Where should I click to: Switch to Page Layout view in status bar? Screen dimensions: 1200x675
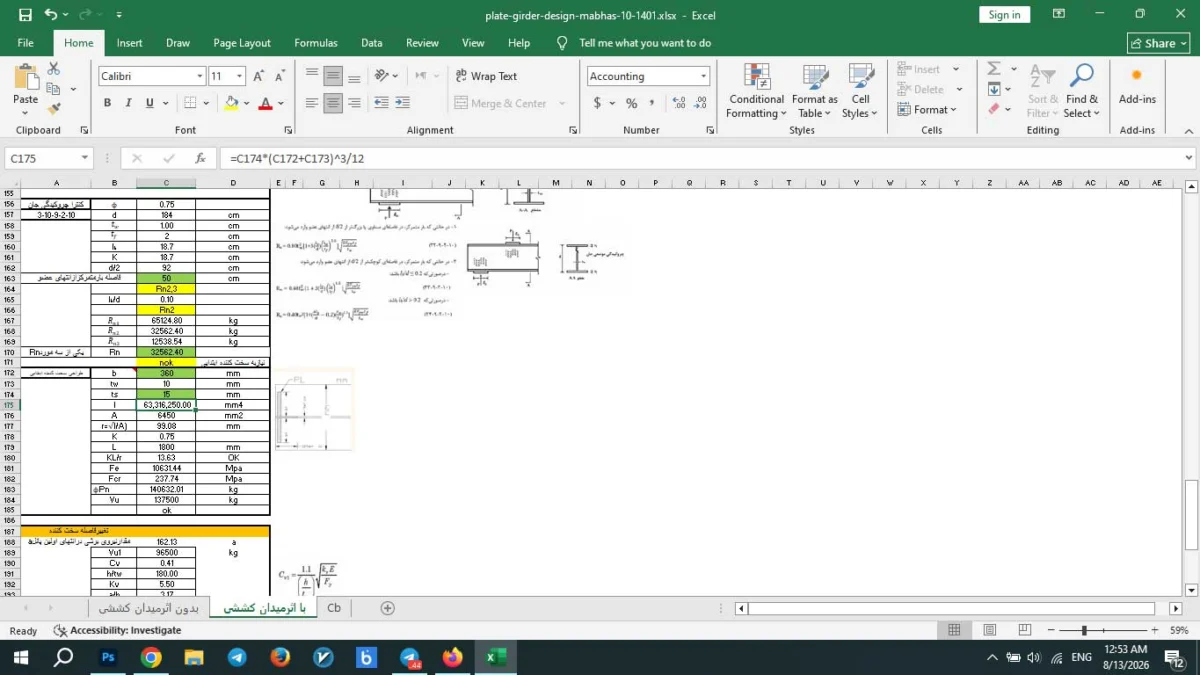coord(989,630)
